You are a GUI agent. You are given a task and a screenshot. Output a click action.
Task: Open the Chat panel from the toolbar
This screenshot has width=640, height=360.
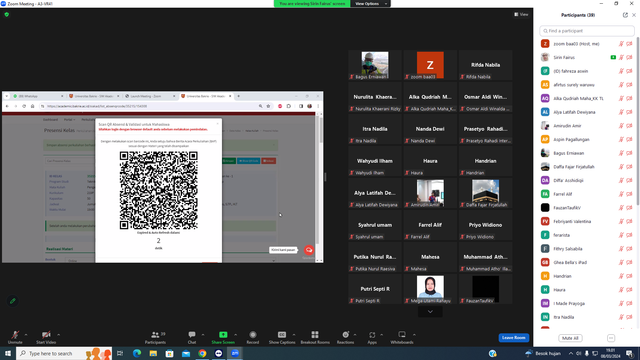pyautogui.click(x=192, y=338)
